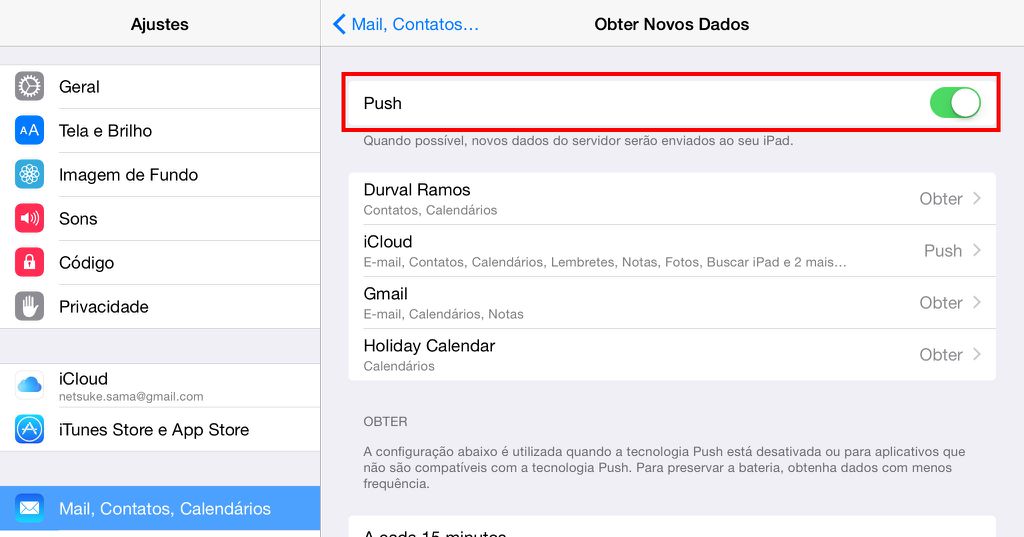Open Sons settings
1024x537 pixels.
160,218
